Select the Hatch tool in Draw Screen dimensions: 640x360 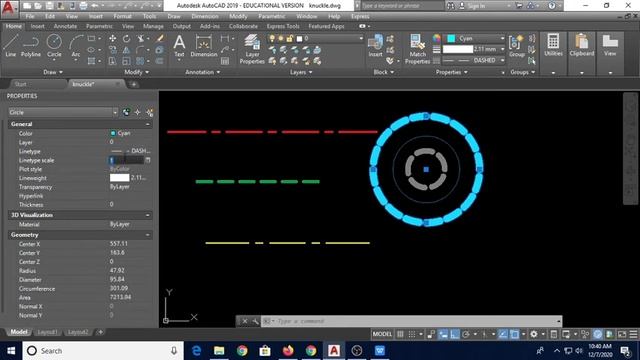pos(91,61)
